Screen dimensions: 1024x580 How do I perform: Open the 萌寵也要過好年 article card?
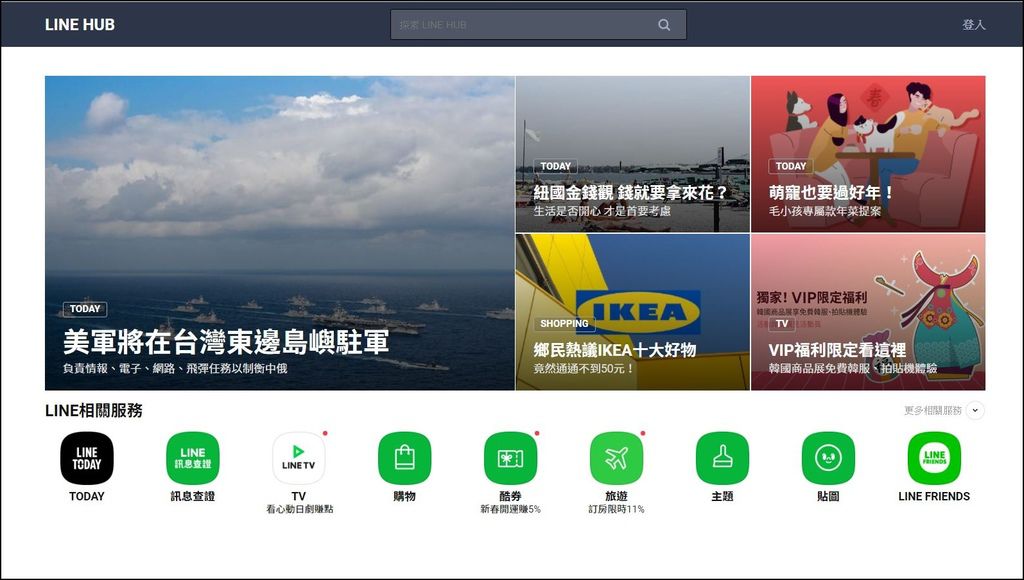(x=868, y=154)
